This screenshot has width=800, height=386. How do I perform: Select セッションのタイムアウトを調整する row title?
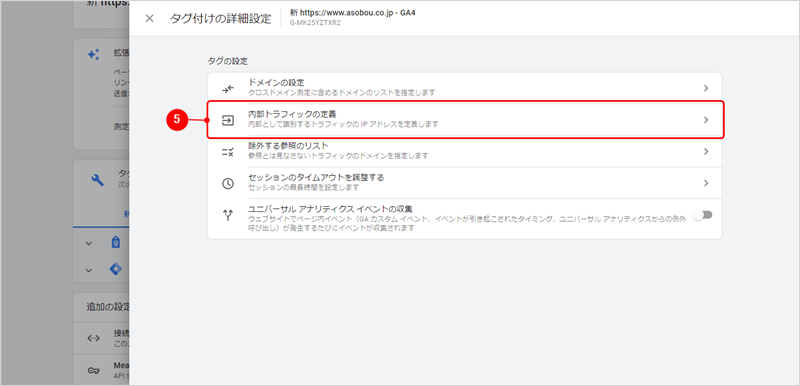316,178
